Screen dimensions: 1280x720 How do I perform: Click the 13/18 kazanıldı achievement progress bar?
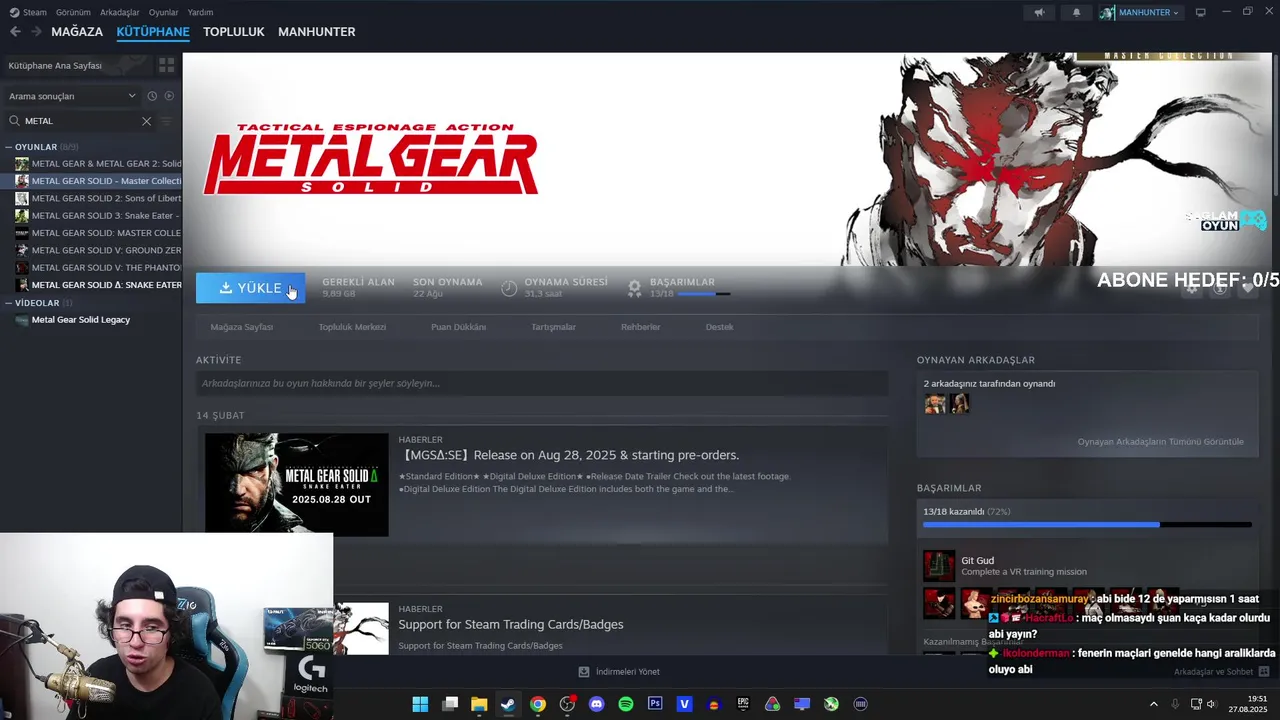click(x=1087, y=524)
